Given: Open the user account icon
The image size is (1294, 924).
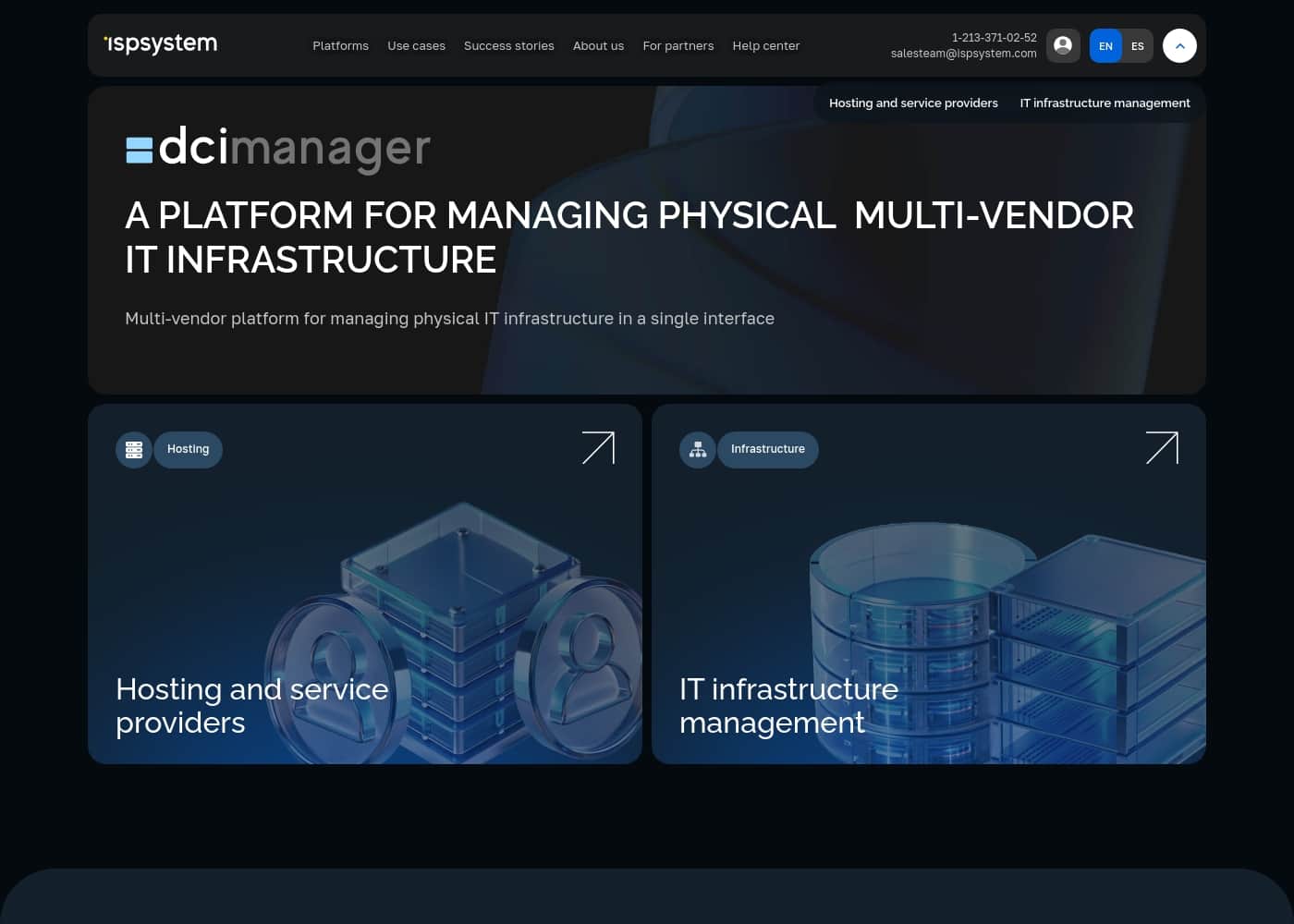Looking at the screenshot, I should (x=1063, y=45).
